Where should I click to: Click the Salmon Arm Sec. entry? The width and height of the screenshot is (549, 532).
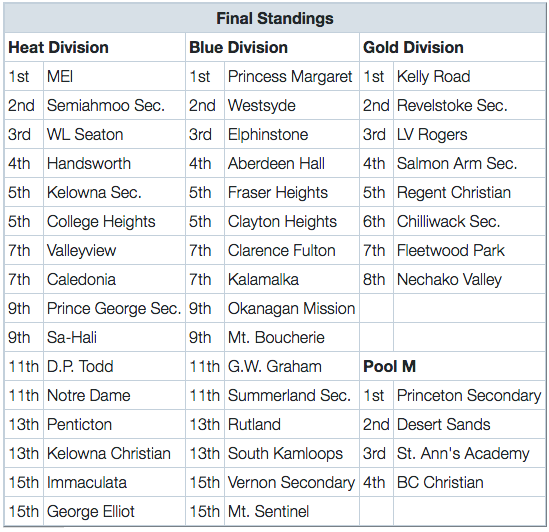(x=470, y=163)
